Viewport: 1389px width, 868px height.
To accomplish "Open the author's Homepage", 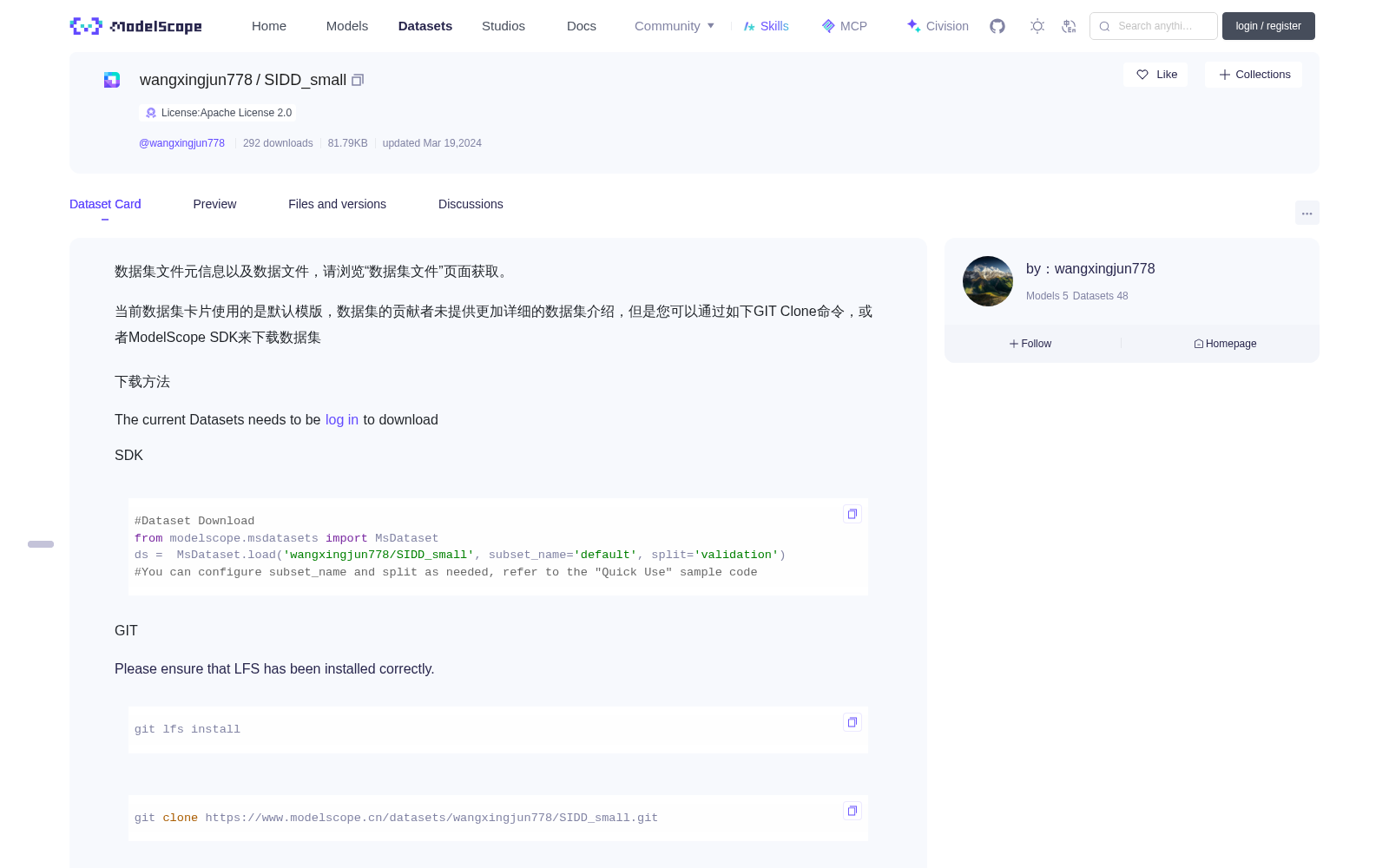I will 1225,344.
